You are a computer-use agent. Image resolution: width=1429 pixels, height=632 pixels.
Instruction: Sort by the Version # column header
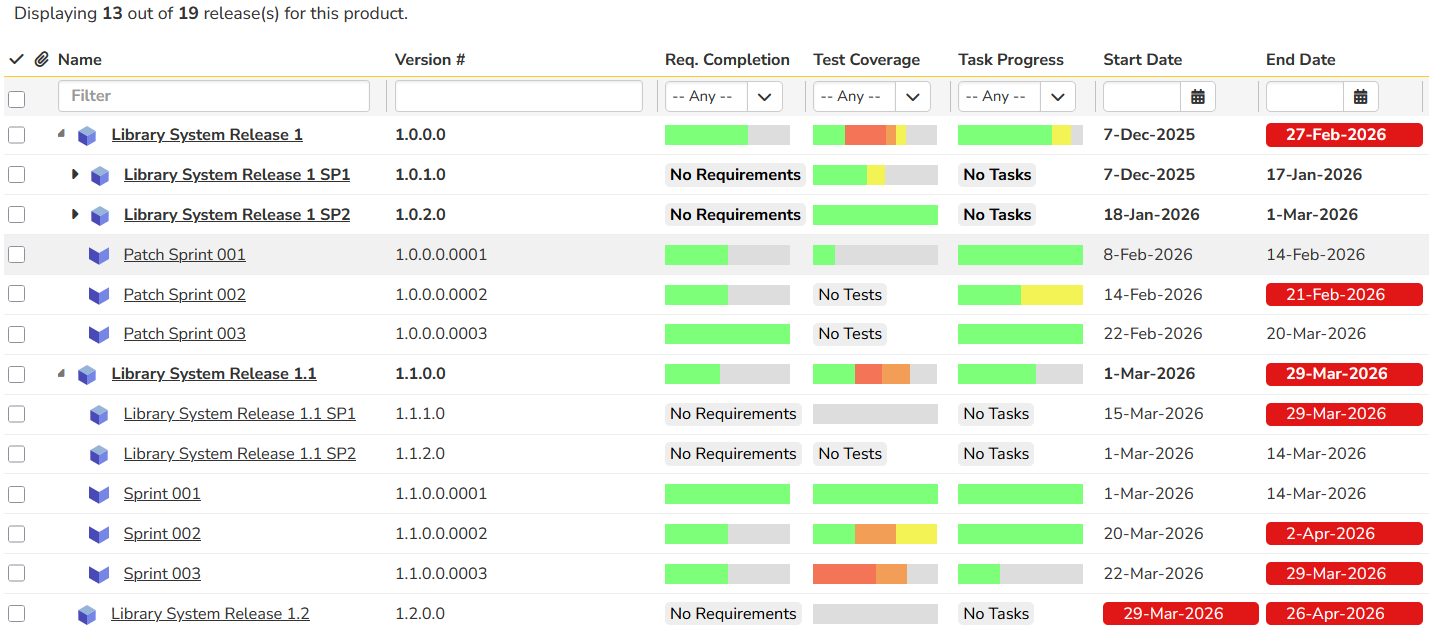tap(430, 60)
